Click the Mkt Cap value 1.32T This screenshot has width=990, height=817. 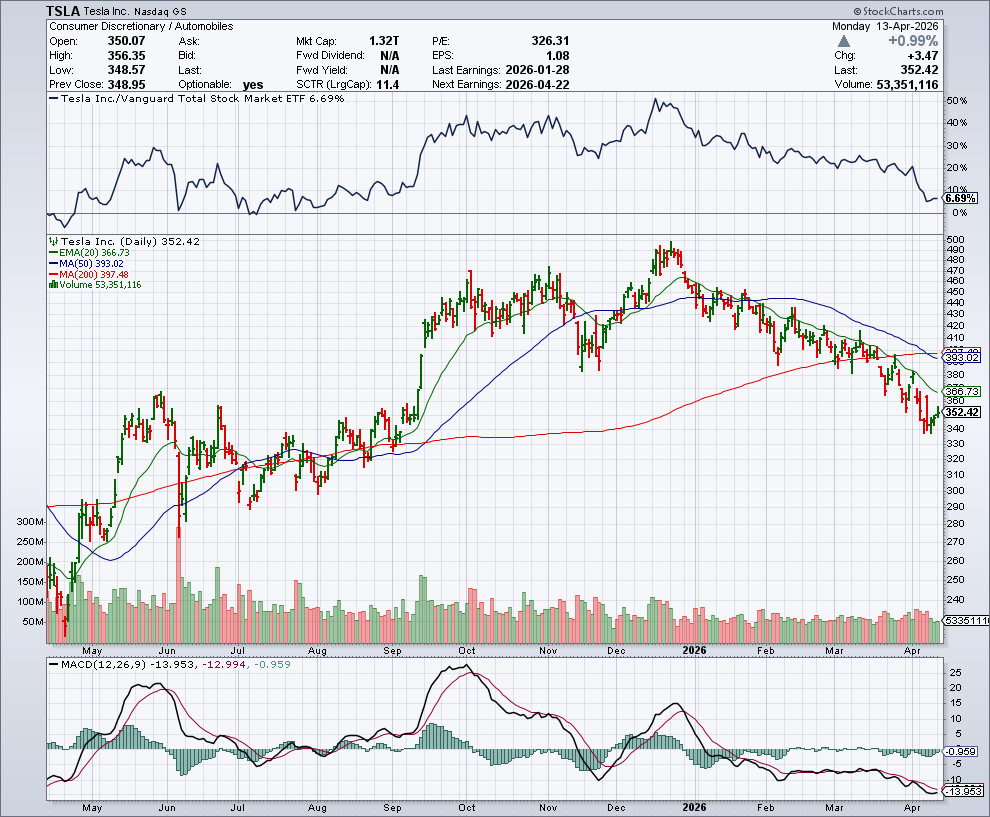pos(384,40)
